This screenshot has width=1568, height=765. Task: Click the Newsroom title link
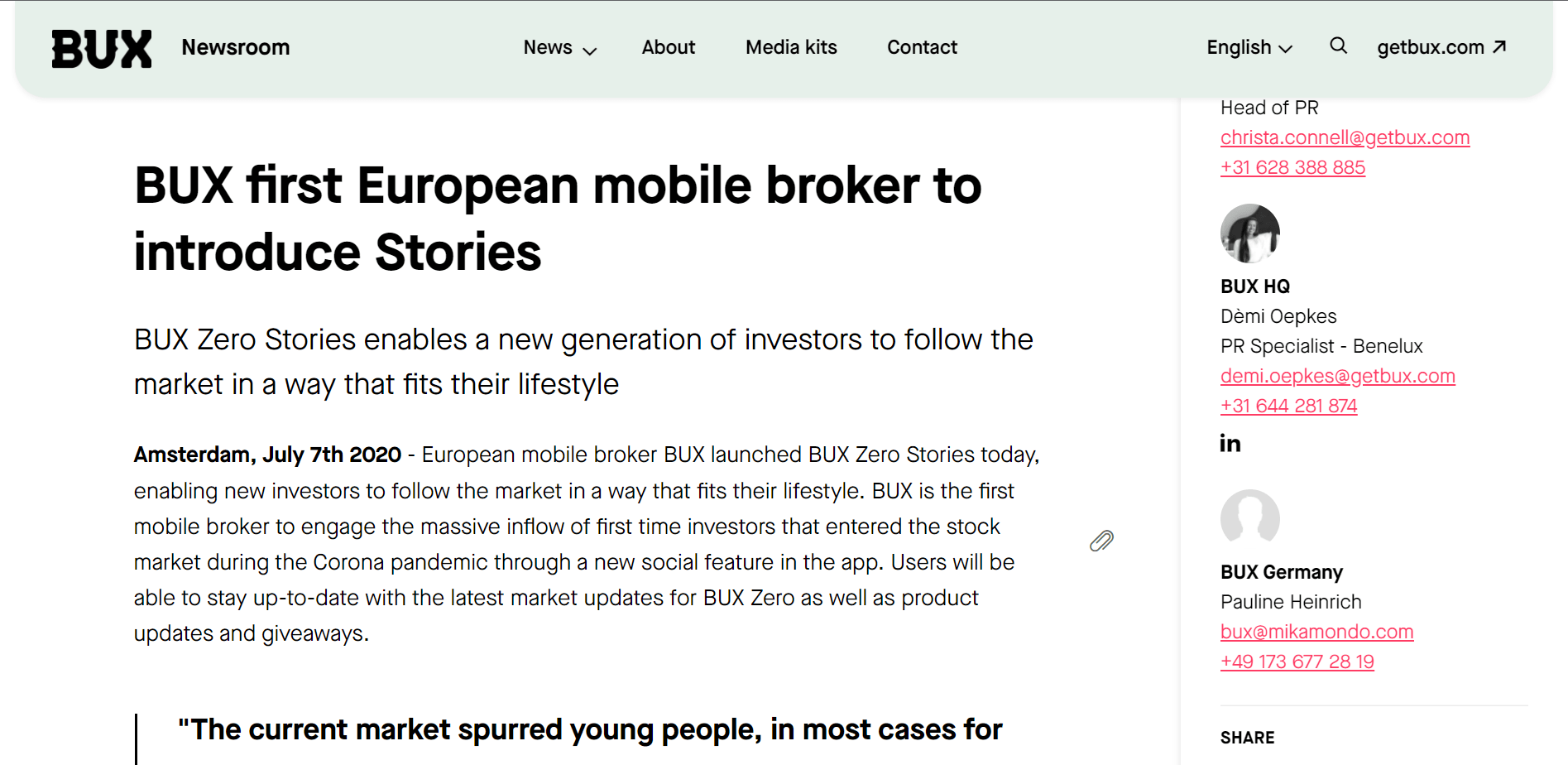(x=236, y=47)
